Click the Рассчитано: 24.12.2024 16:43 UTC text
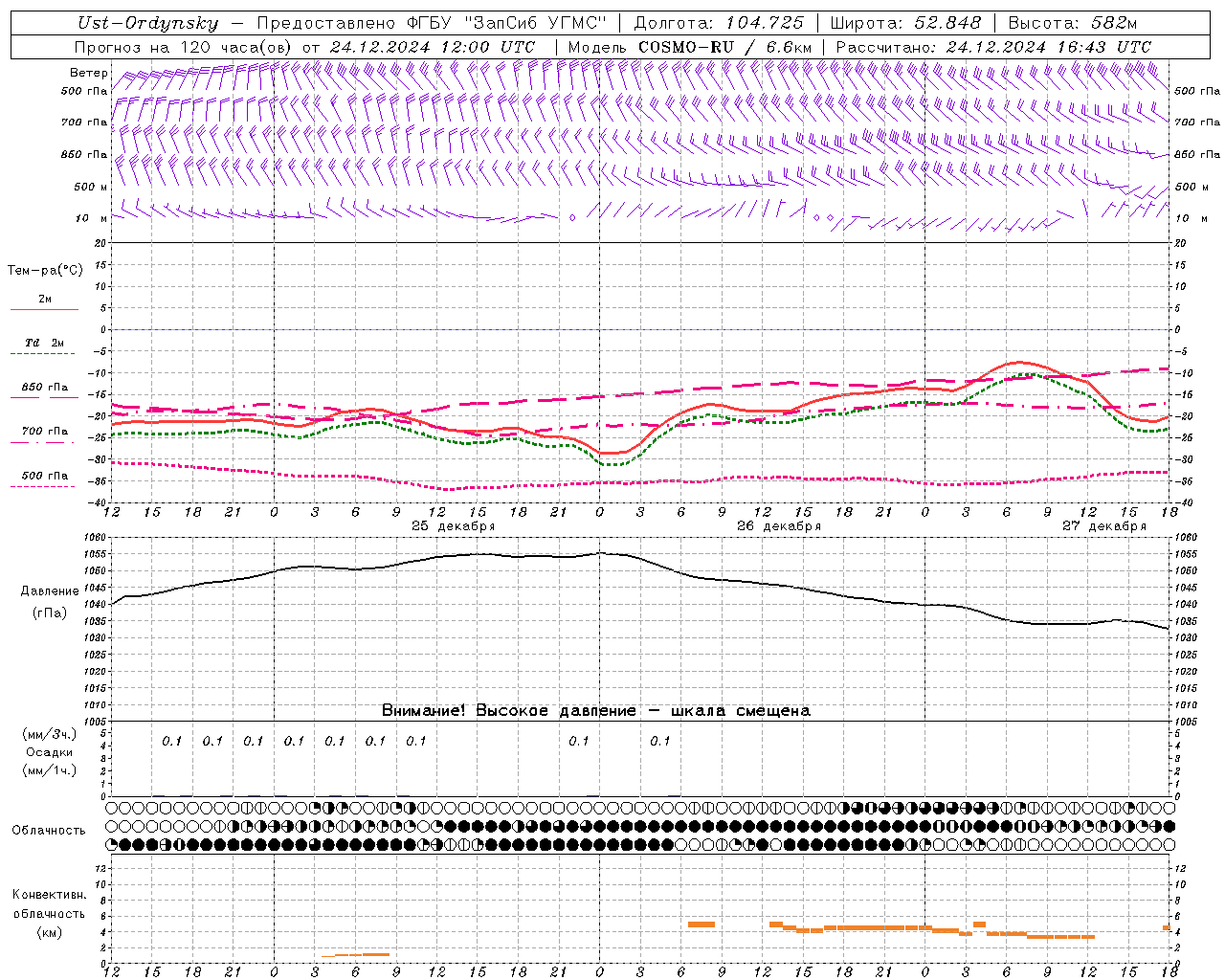The height and width of the screenshot is (980, 1225). [x=993, y=47]
